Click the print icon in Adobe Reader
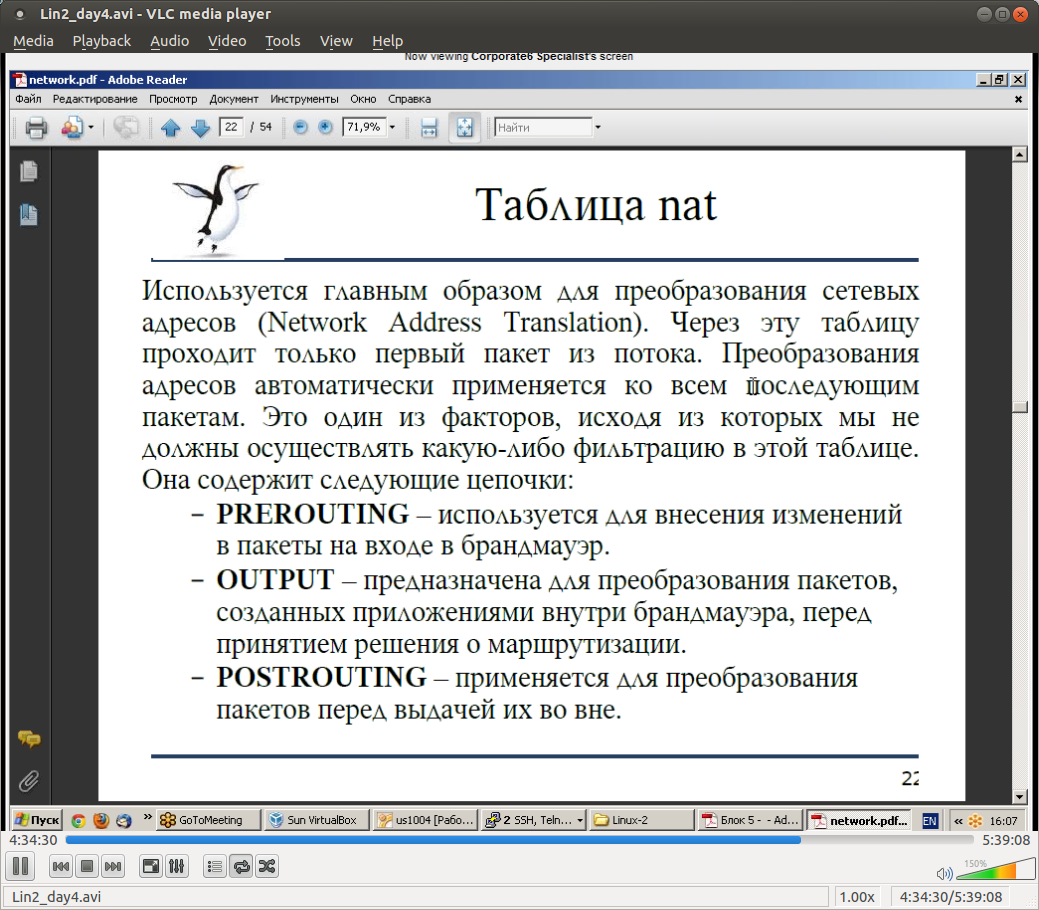 [x=36, y=128]
